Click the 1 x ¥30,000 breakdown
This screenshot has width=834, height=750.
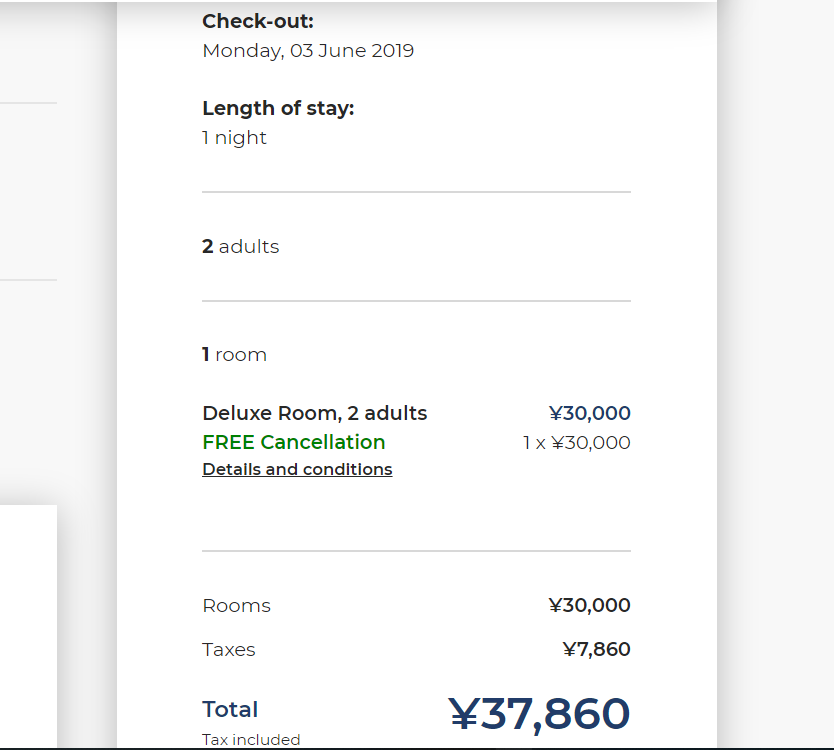(x=576, y=443)
